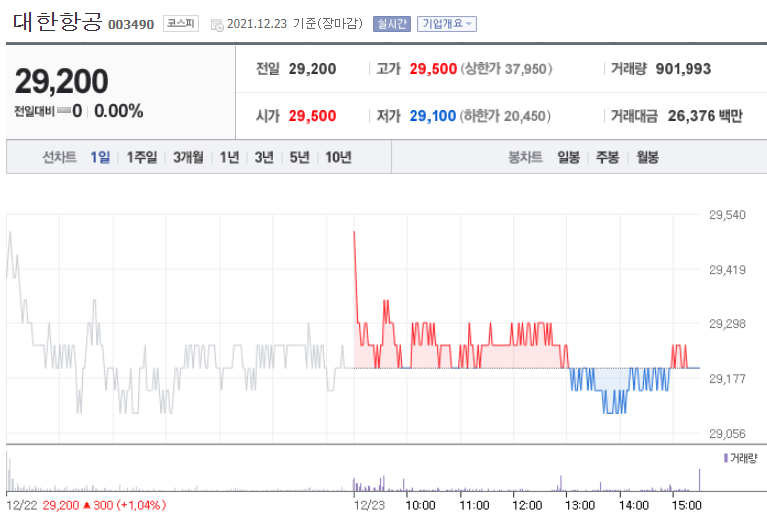Click the 코스피 market badge
Viewport: 767px width, 525px height.
coord(181,23)
